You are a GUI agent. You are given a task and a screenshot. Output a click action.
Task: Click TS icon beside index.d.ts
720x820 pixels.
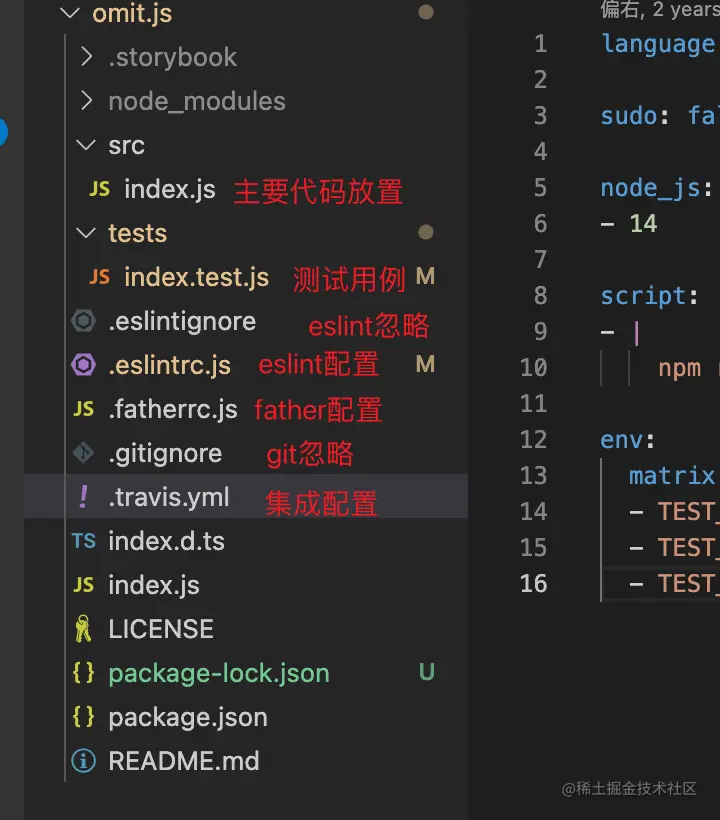[x=84, y=541]
